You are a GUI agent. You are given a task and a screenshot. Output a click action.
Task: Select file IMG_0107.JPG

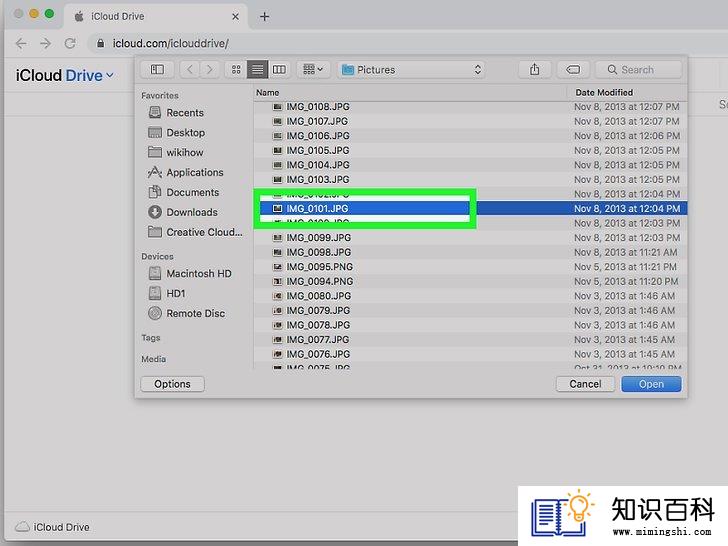[x=470, y=121]
